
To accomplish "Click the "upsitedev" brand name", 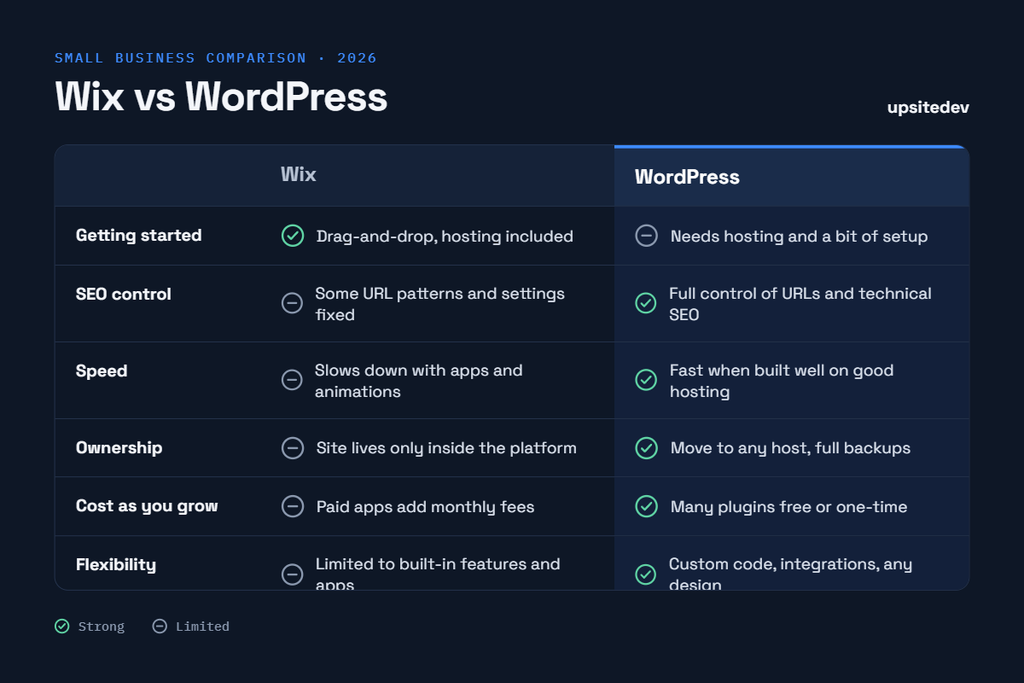I will pos(928,107).
